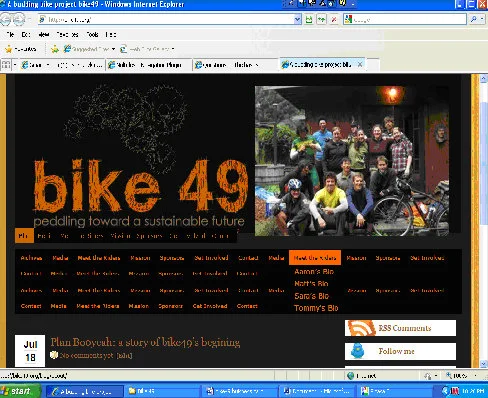Open the search provider options arrow
Screen dimensions: 488x398
click(x=482, y=19)
